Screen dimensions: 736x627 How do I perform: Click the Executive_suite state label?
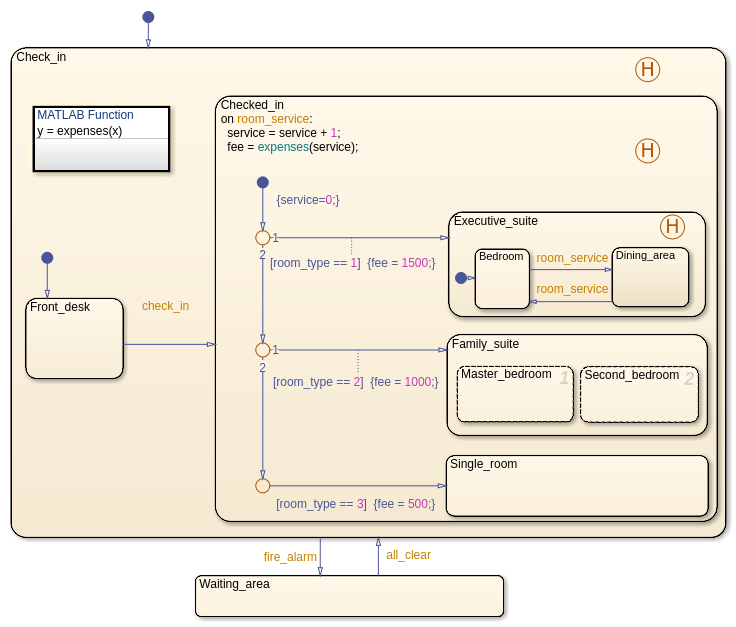pyautogui.click(x=496, y=221)
